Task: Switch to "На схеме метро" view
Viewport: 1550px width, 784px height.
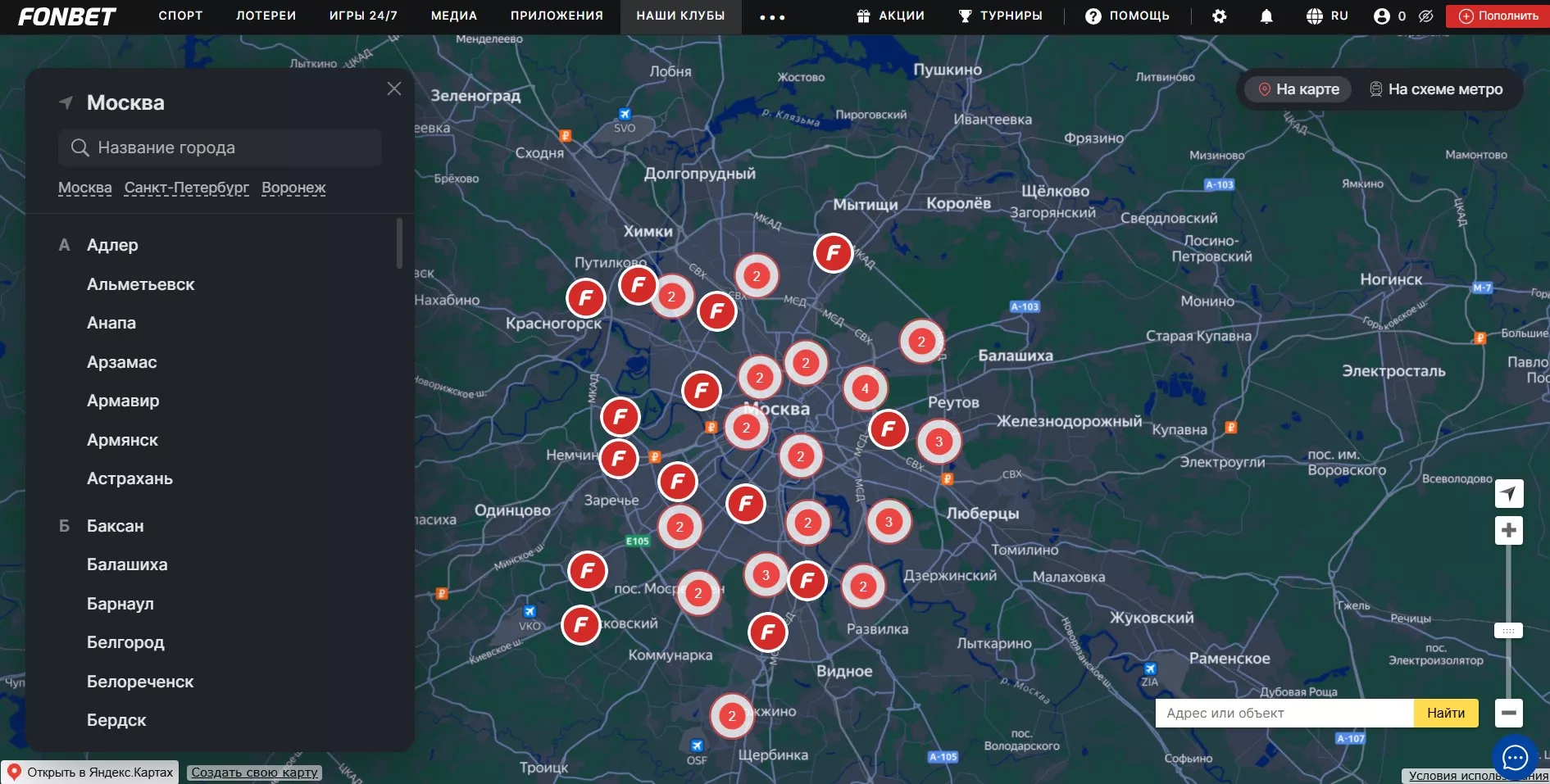Action: pyautogui.click(x=1436, y=89)
